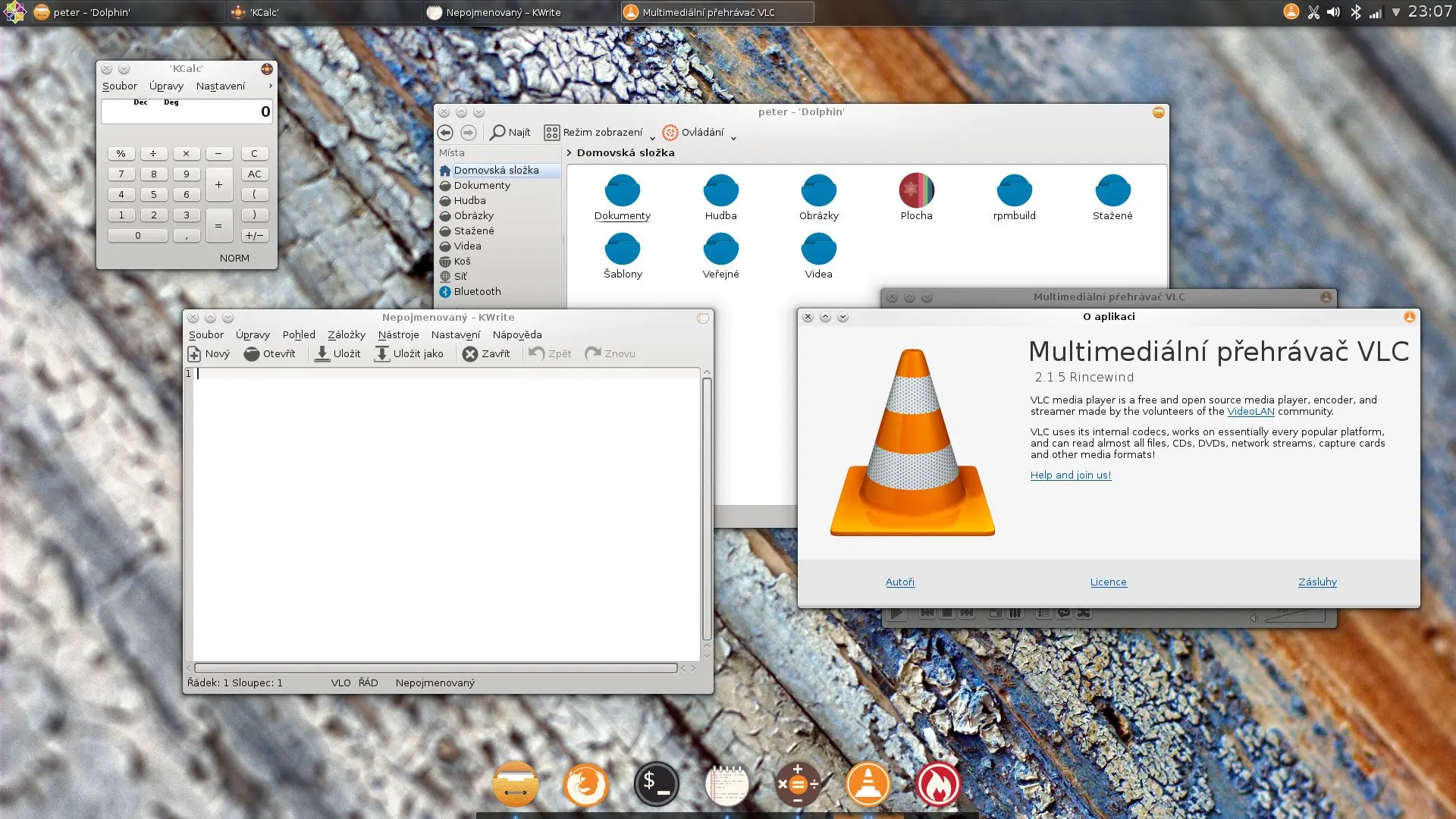Expand KCalc menu overflow arrow
Image resolution: width=1456 pixels, height=819 pixels.
click(x=270, y=86)
